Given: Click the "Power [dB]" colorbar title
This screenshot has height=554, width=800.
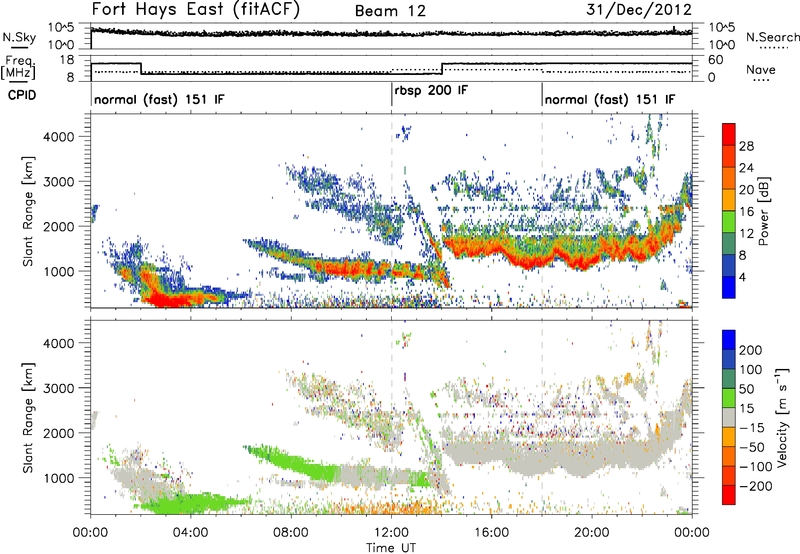Looking at the screenshot, I should point(763,211).
